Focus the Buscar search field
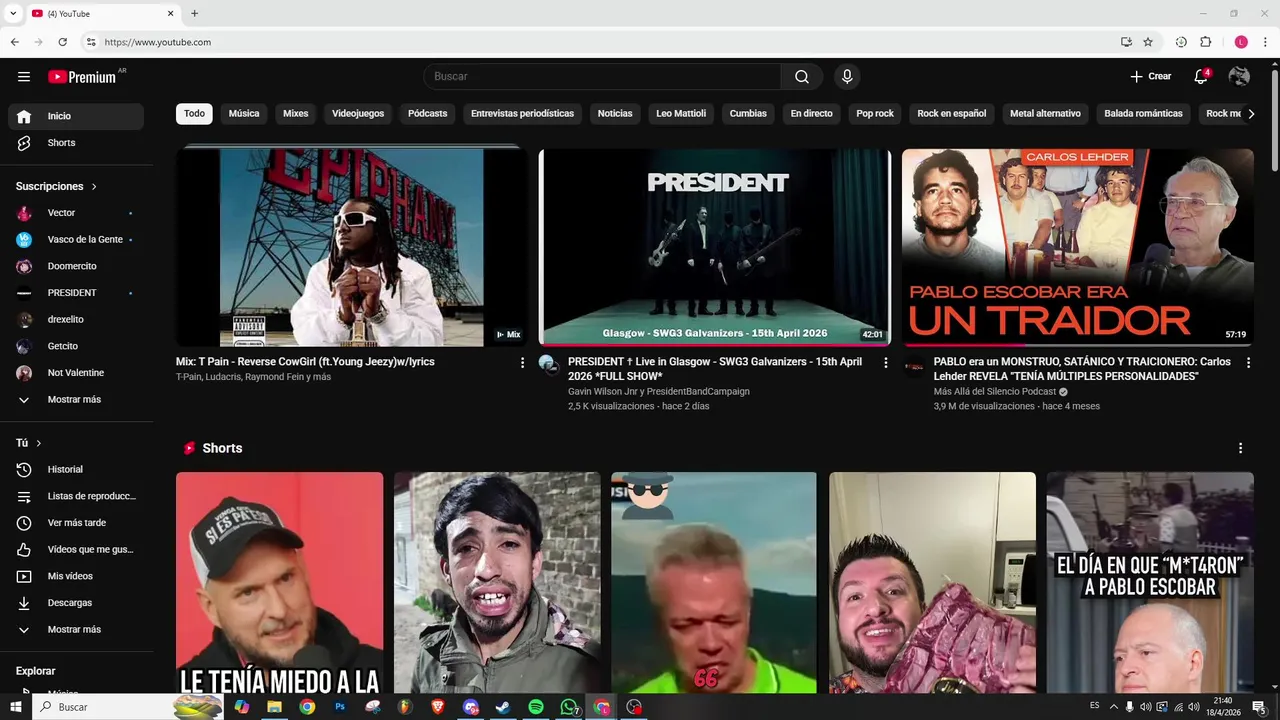The width and height of the screenshot is (1280, 720). 602,77
